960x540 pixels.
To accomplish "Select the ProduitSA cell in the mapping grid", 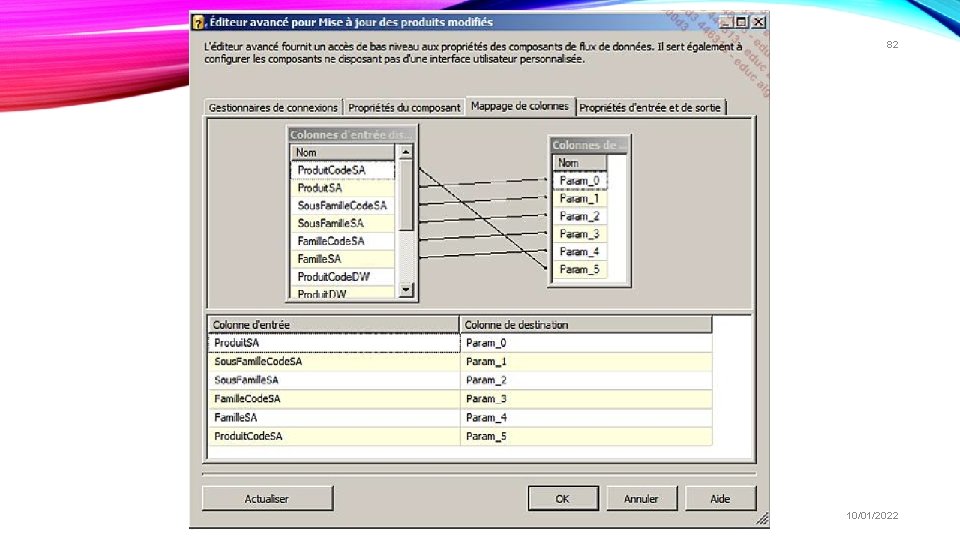I will tap(334, 343).
